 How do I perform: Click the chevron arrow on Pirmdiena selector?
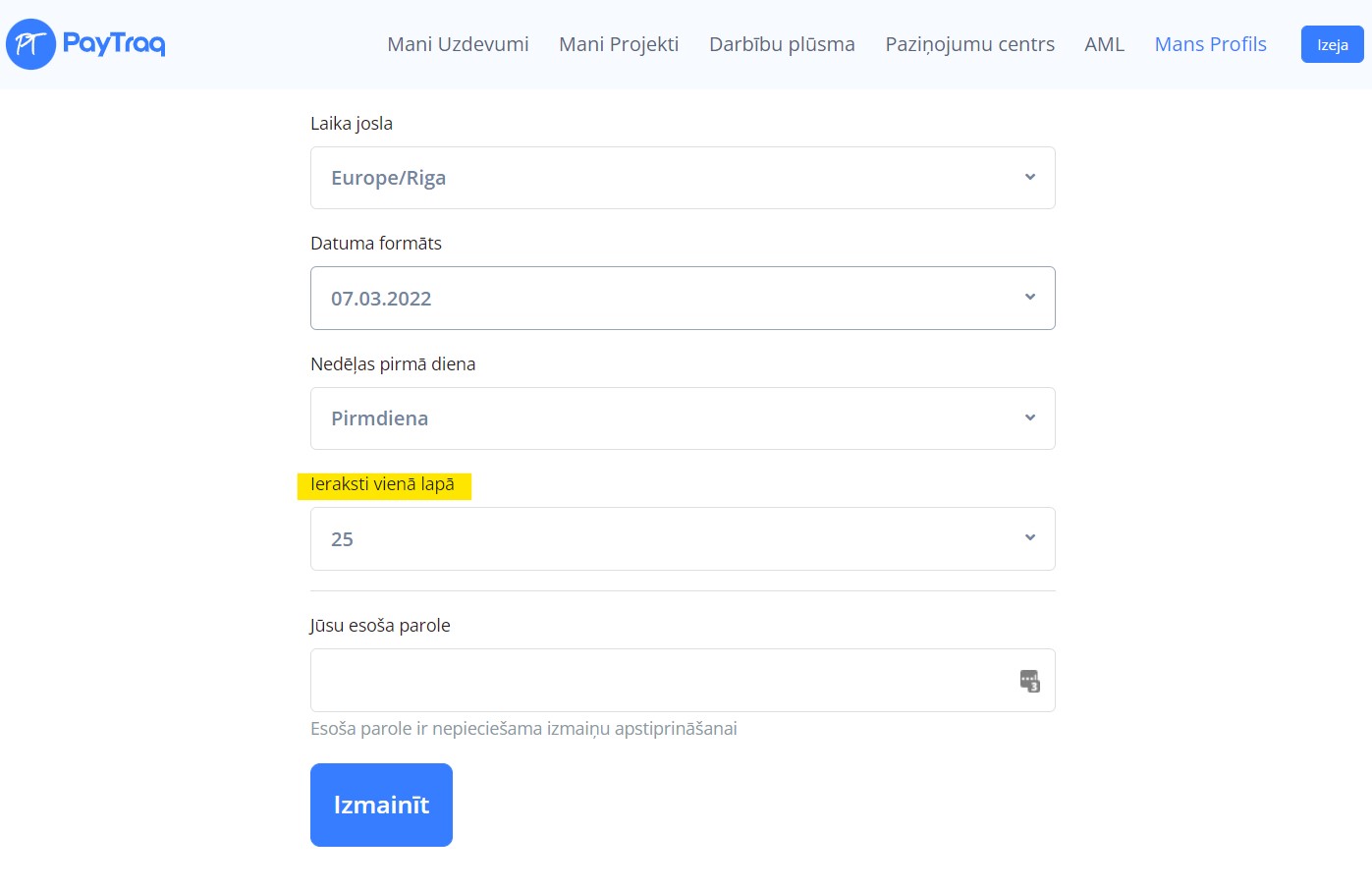pyautogui.click(x=1030, y=418)
